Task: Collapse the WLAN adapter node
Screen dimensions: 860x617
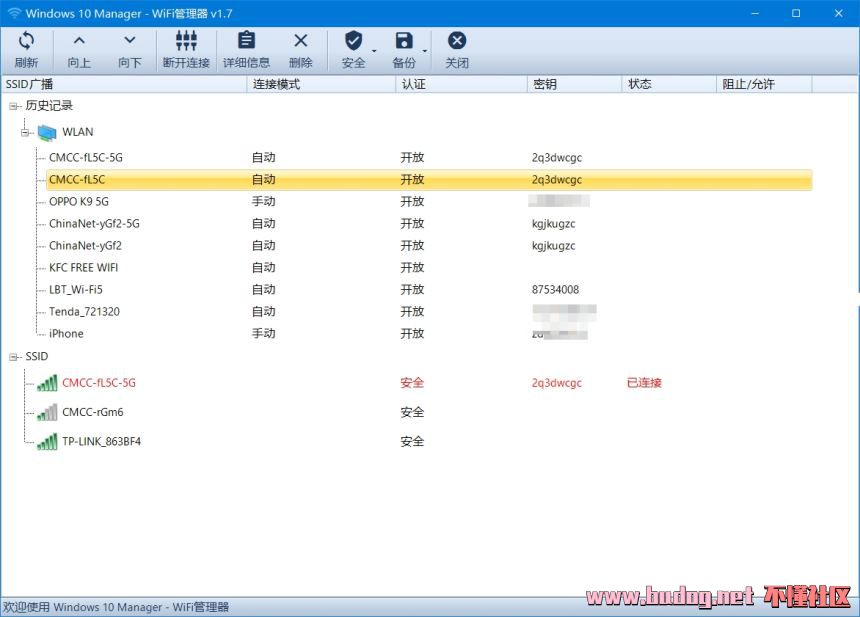Action: coord(25,132)
